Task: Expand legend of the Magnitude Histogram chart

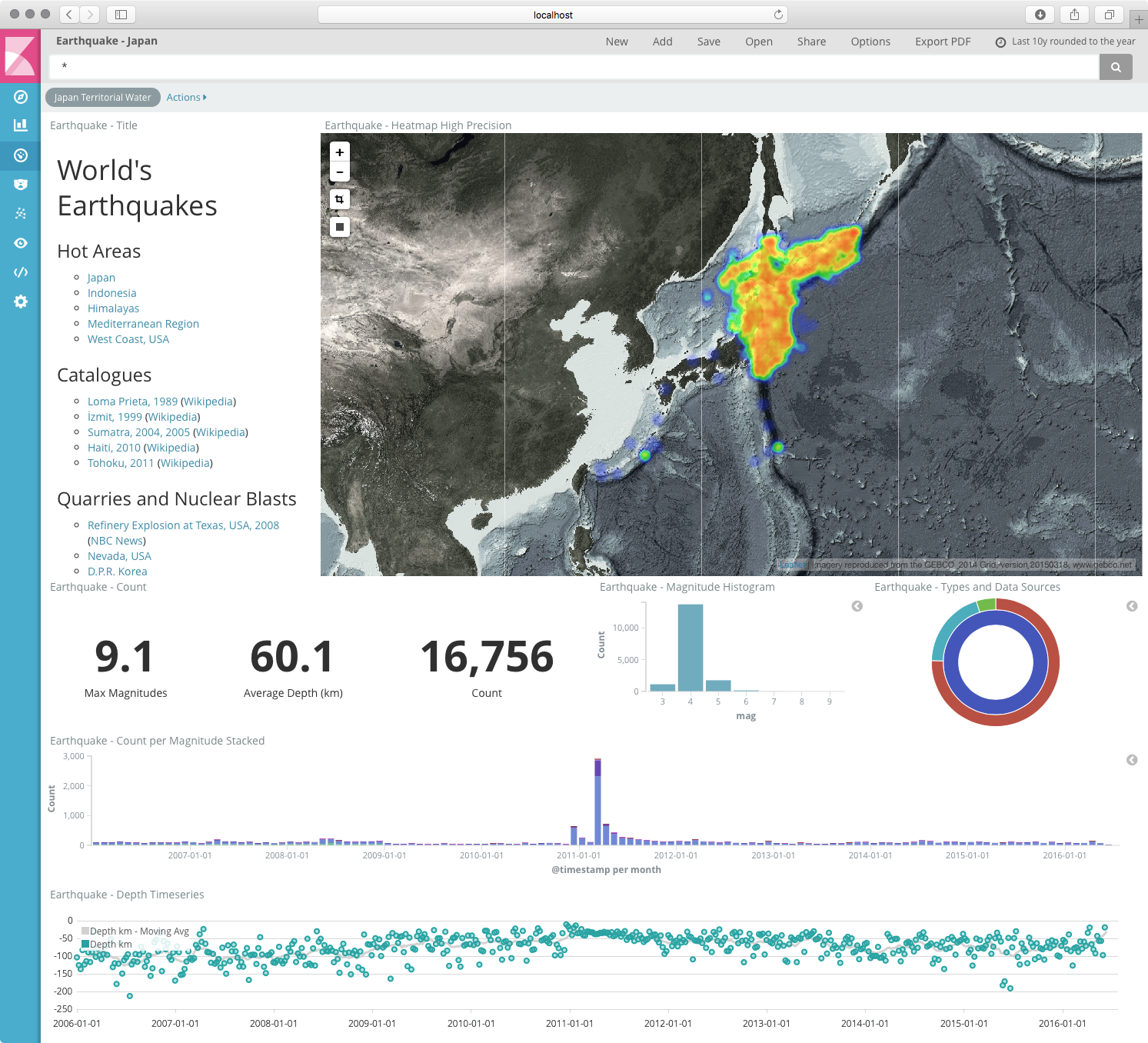Action: coord(857,606)
